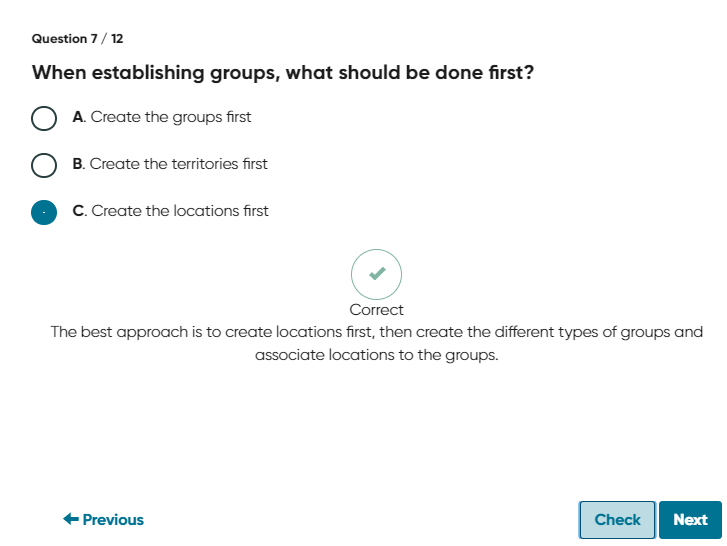
Task: Click the 'Question 7 / 12' progress label
Action: tap(77, 38)
